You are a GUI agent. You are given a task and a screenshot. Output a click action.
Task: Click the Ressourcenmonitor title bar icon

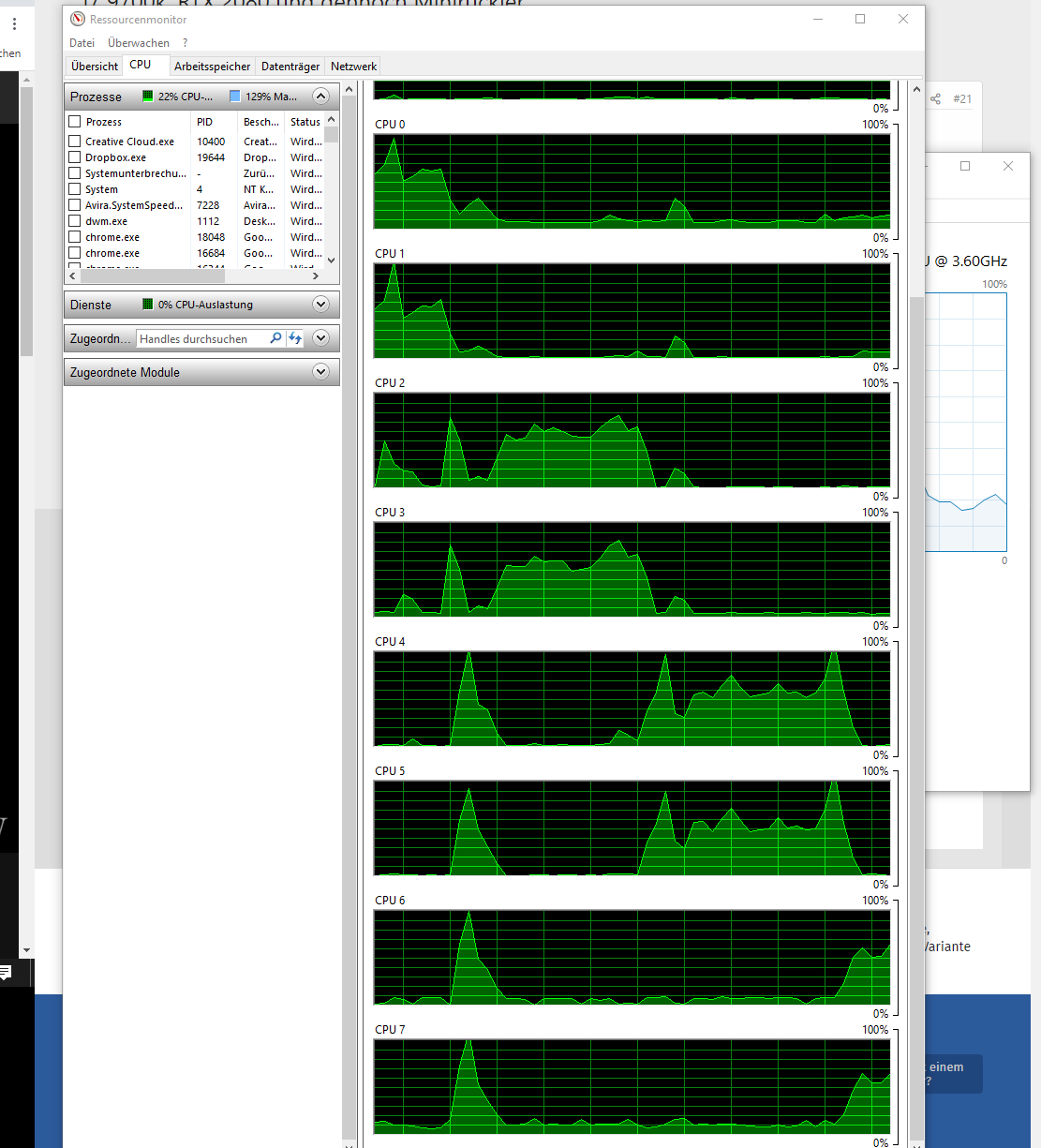(x=78, y=19)
